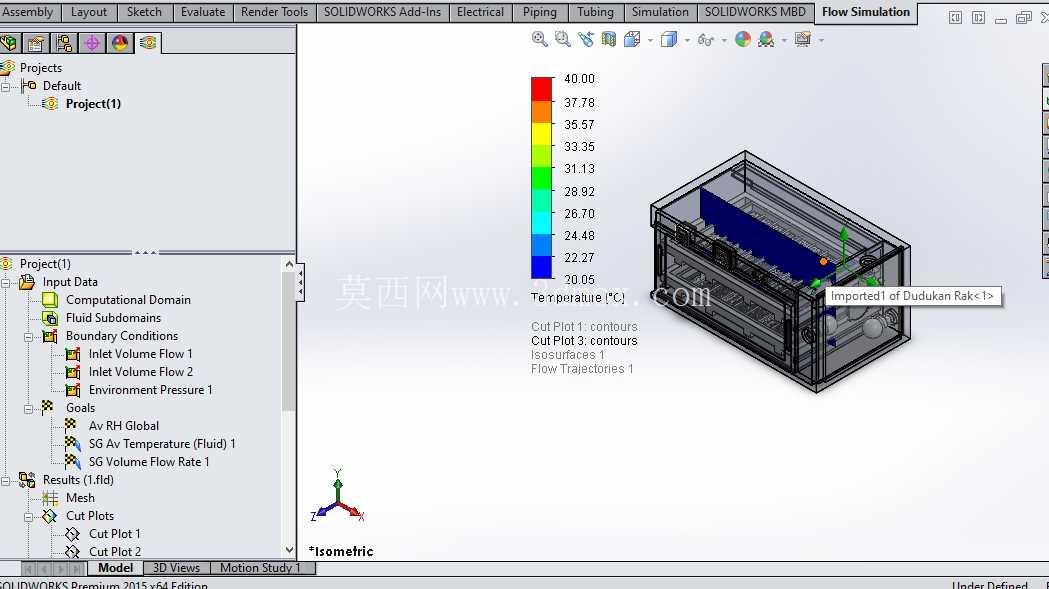Select Project(1) in the Projects tree
The width and height of the screenshot is (1049, 589).
(93, 104)
